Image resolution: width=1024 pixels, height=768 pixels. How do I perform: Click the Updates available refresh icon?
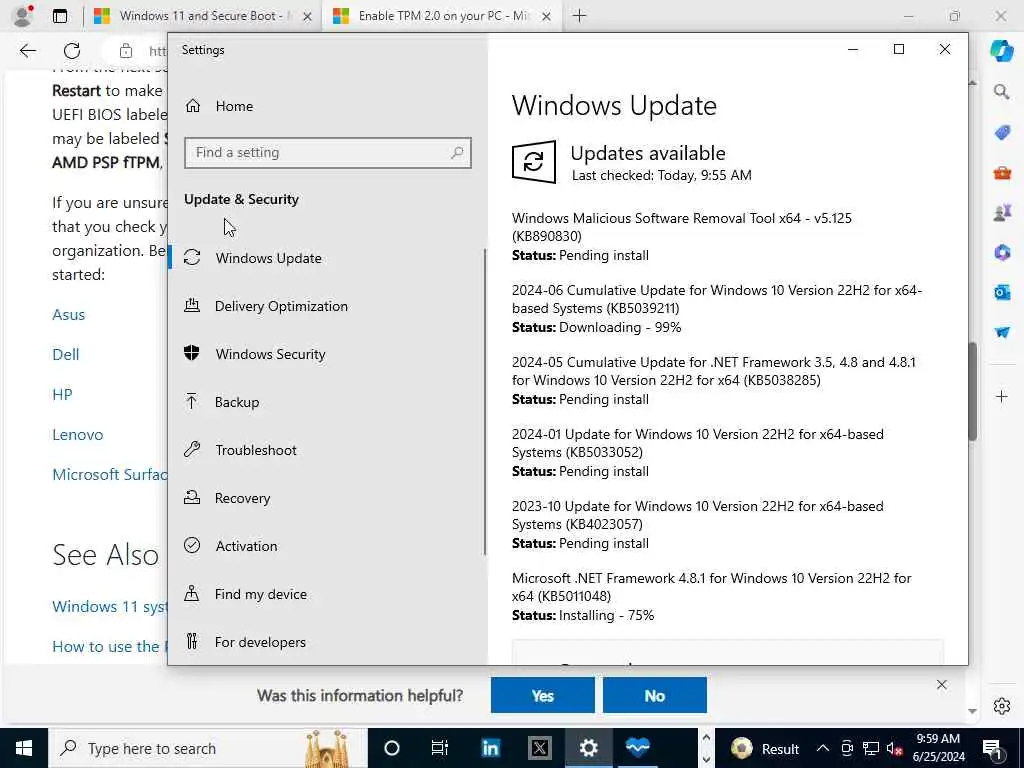pyautogui.click(x=534, y=161)
